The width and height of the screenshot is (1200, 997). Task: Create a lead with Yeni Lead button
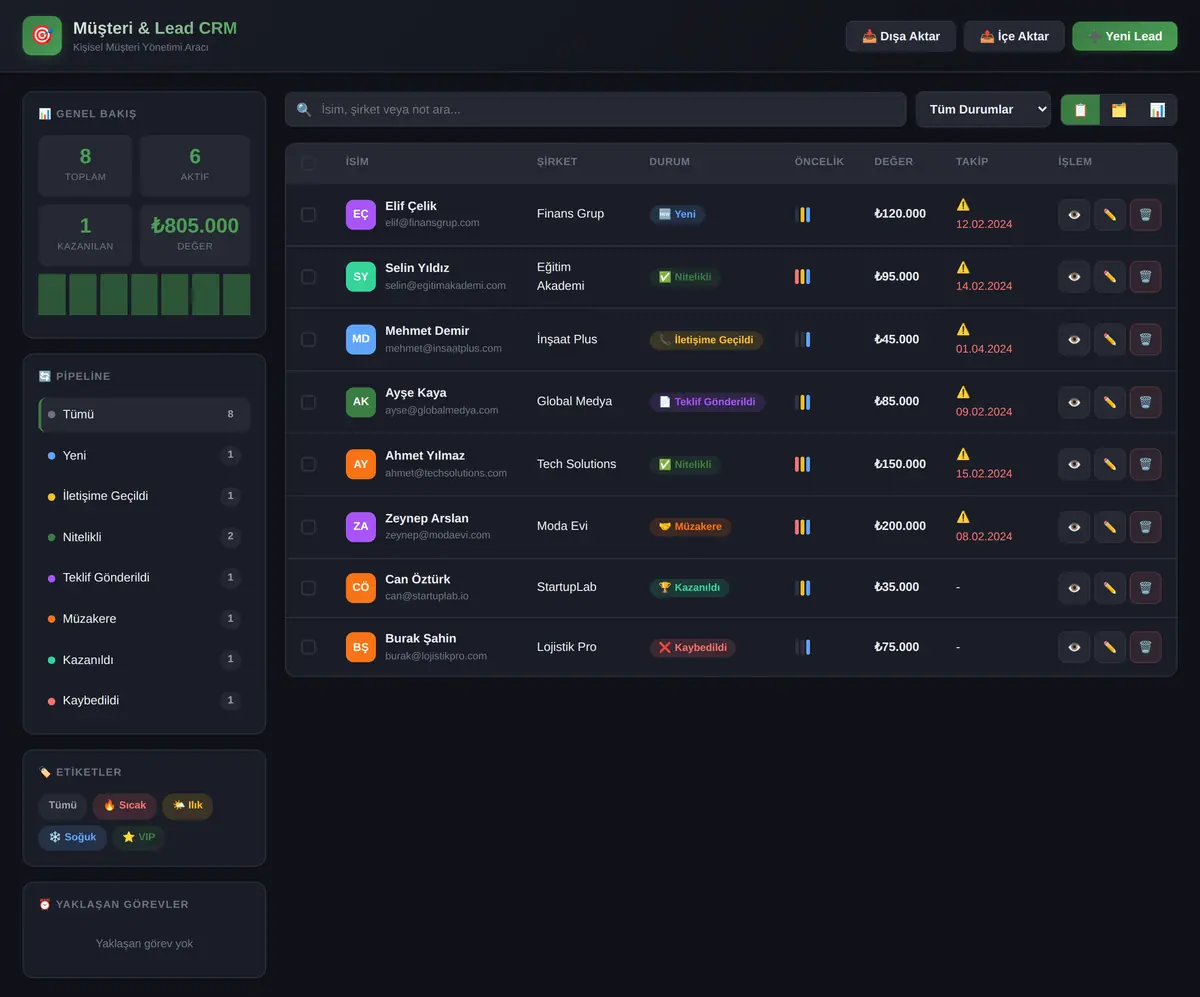1125,36
